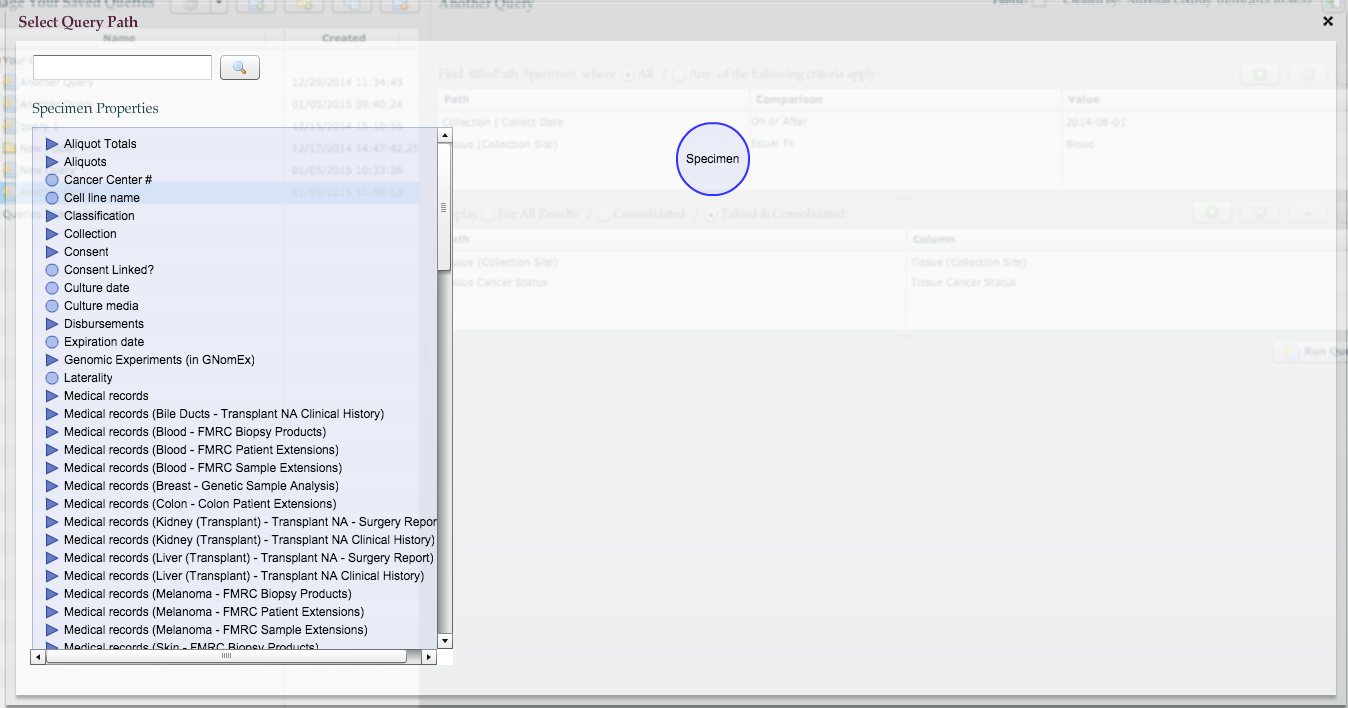The width and height of the screenshot is (1348, 708).
Task: Select the Expiration date property
Action: tap(104, 342)
